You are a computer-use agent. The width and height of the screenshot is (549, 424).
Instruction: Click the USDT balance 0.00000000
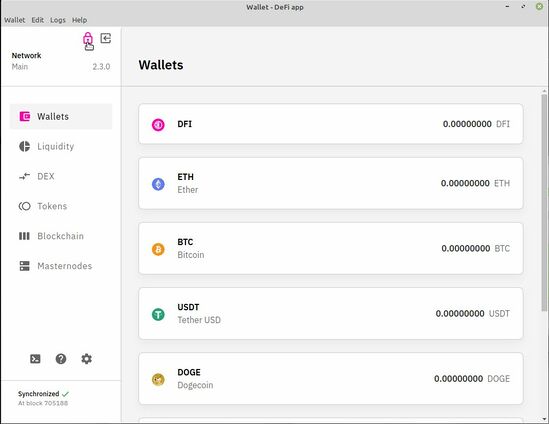[460, 313]
